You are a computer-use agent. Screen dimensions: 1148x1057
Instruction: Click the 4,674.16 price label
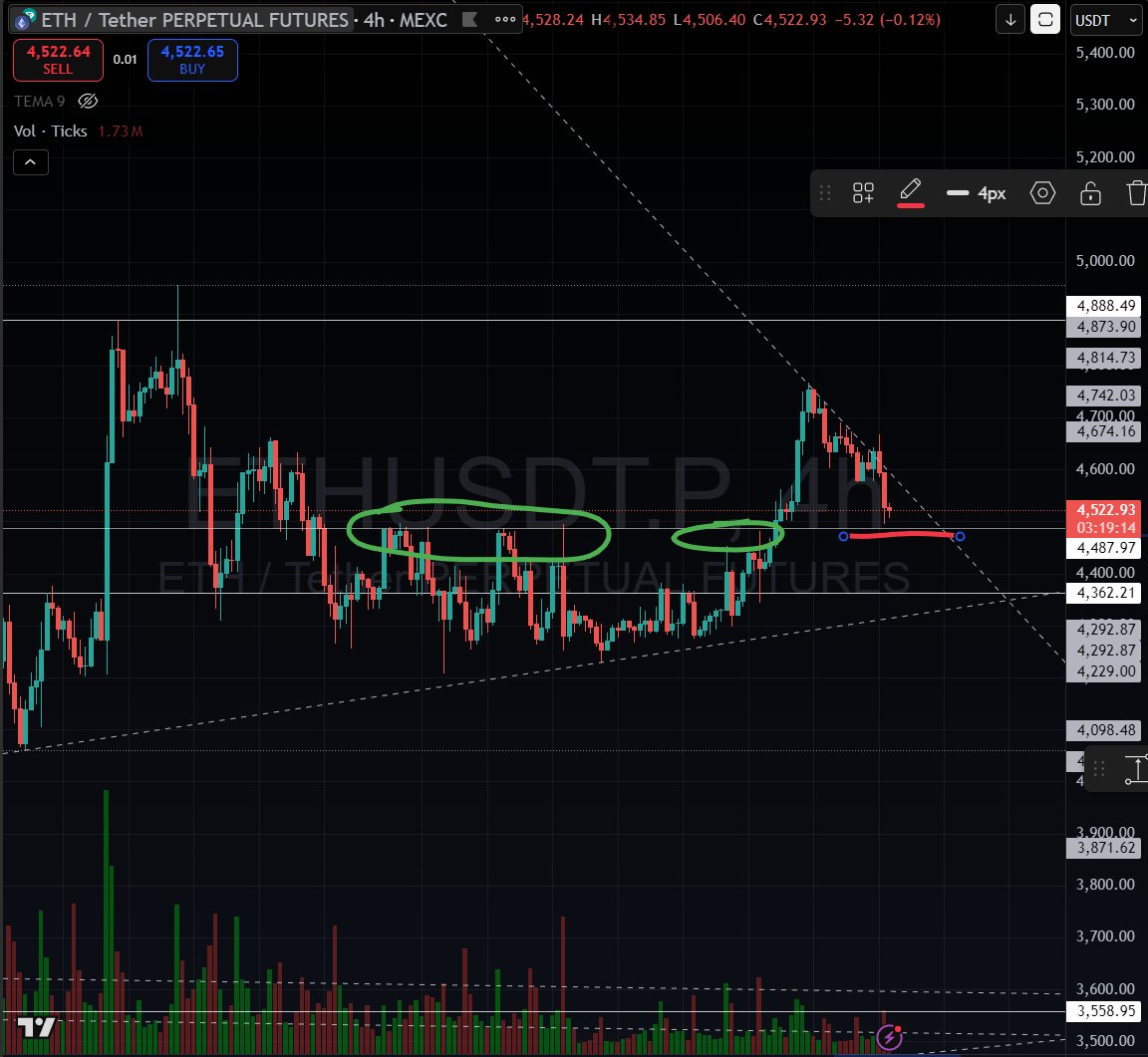click(x=1105, y=431)
